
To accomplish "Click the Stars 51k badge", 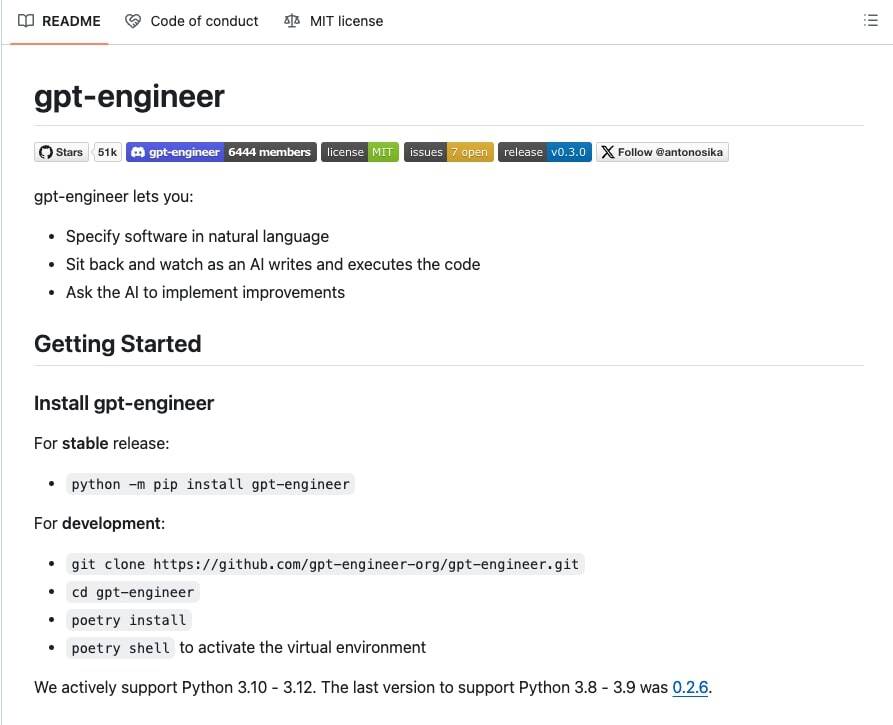I will click(77, 152).
